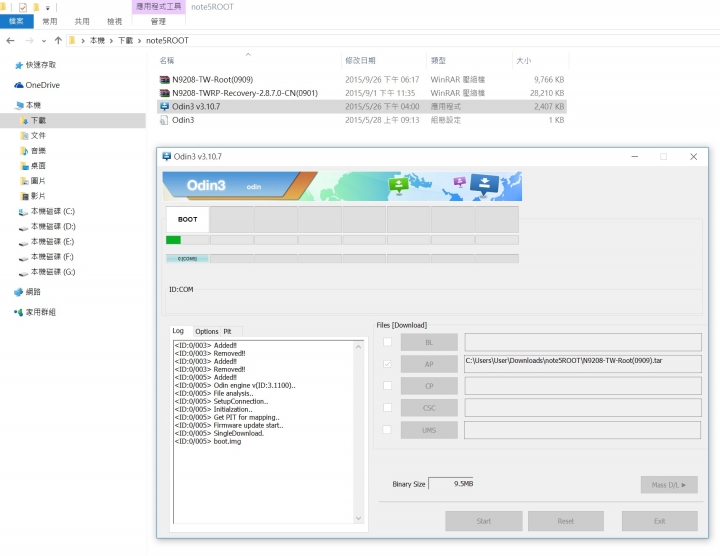Image resolution: width=720 pixels, height=556 pixels.
Task: Open the N9208-TW-Root(0909) archive icon
Action: [x=164, y=79]
